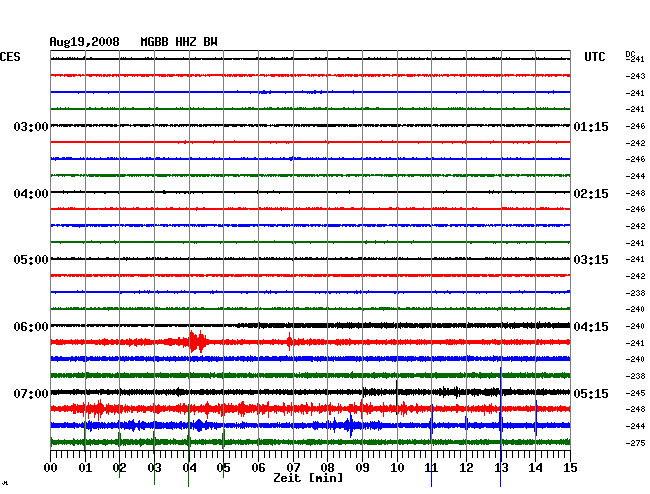Select minute 09 on the time axis
This screenshot has height=494, width=650.
coord(362,468)
